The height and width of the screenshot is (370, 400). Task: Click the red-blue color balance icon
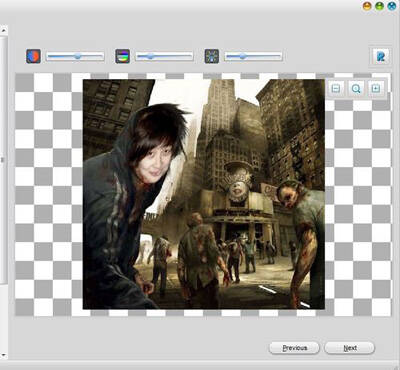33,56
